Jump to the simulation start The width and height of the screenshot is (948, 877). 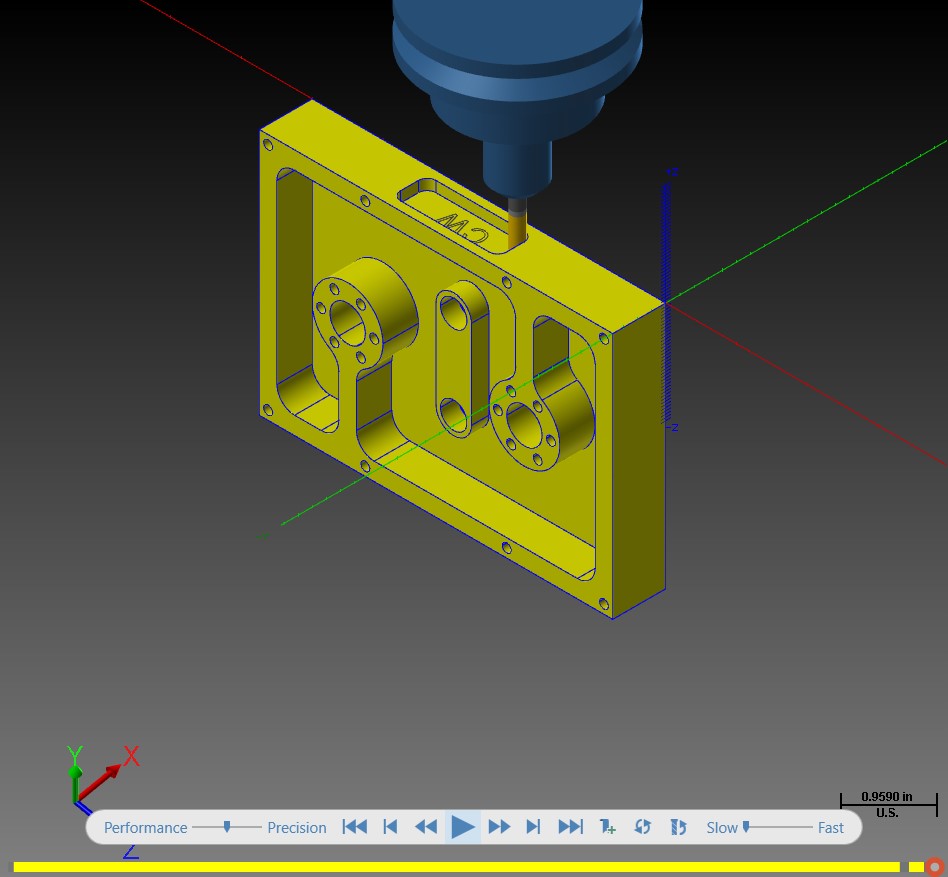coord(354,827)
